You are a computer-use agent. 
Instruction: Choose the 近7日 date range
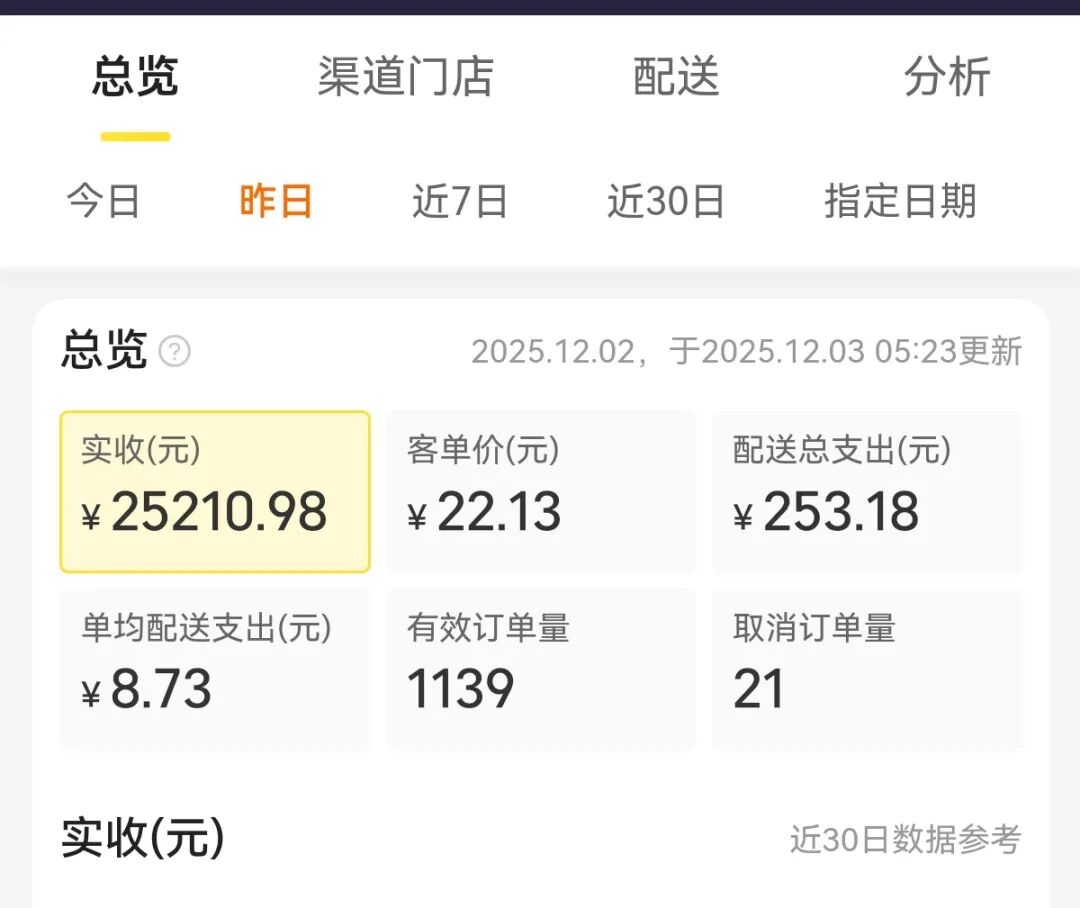point(460,201)
